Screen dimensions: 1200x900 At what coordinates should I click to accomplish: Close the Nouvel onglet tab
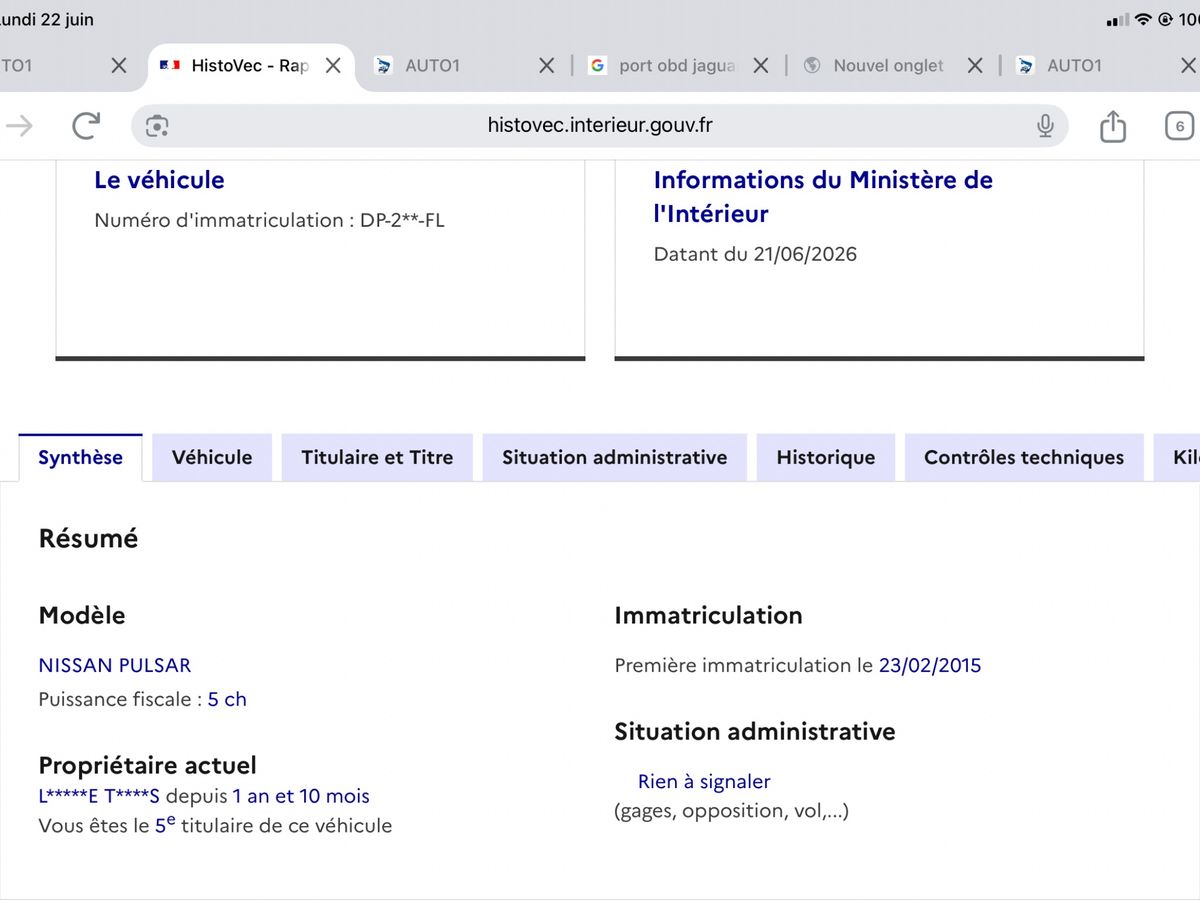(975, 65)
